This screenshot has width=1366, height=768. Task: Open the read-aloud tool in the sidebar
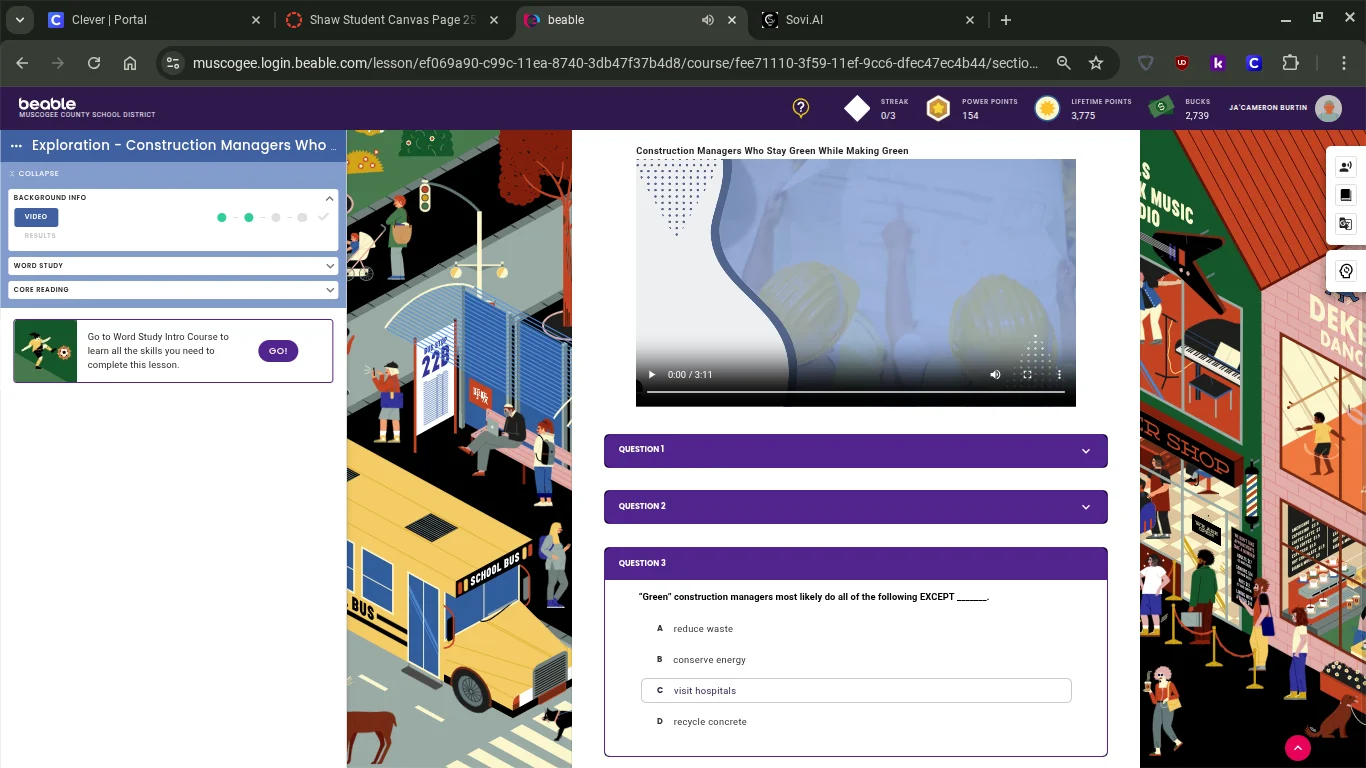(x=1345, y=166)
